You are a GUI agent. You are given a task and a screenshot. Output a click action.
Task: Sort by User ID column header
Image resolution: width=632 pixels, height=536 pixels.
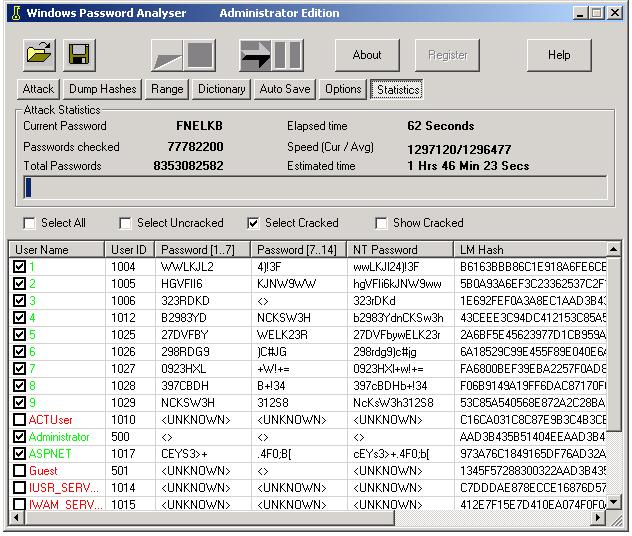(130, 249)
